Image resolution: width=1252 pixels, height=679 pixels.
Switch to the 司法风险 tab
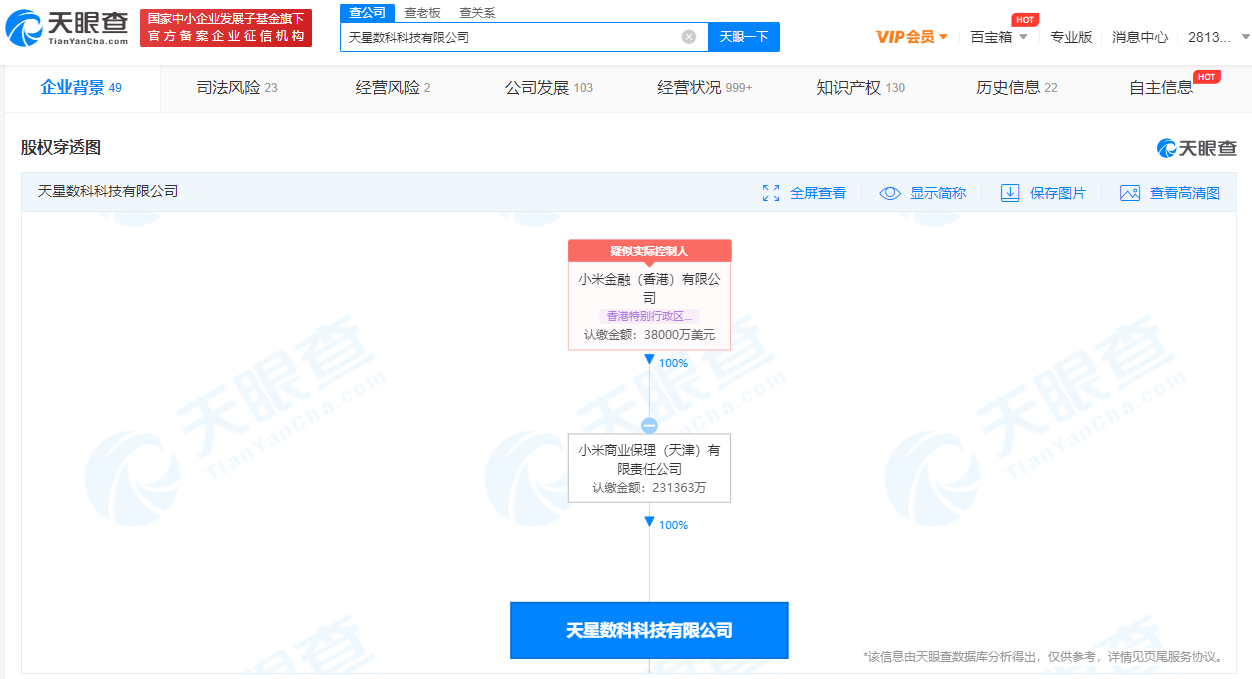click(236, 88)
